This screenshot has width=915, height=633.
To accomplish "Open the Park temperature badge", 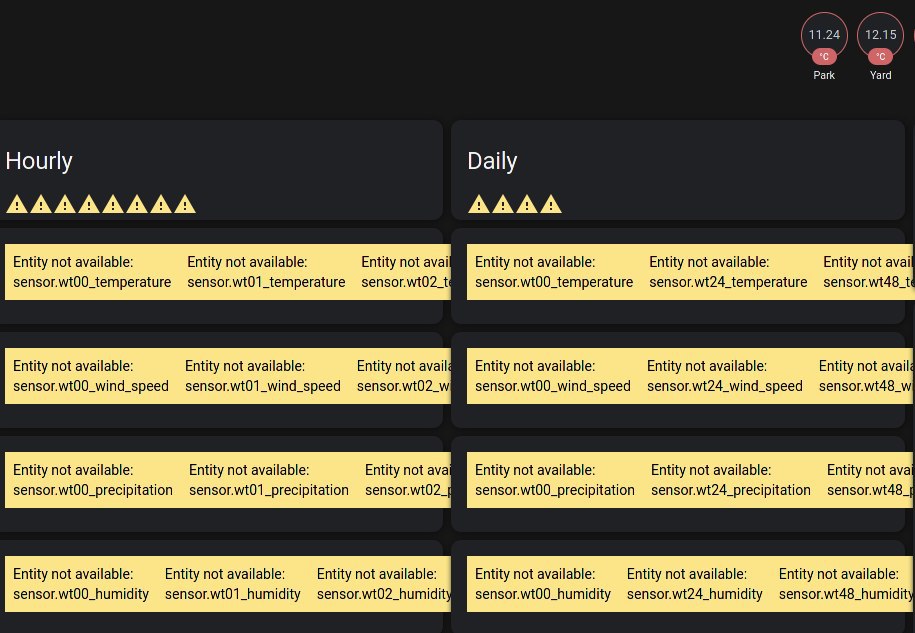I will (x=824, y=36).
